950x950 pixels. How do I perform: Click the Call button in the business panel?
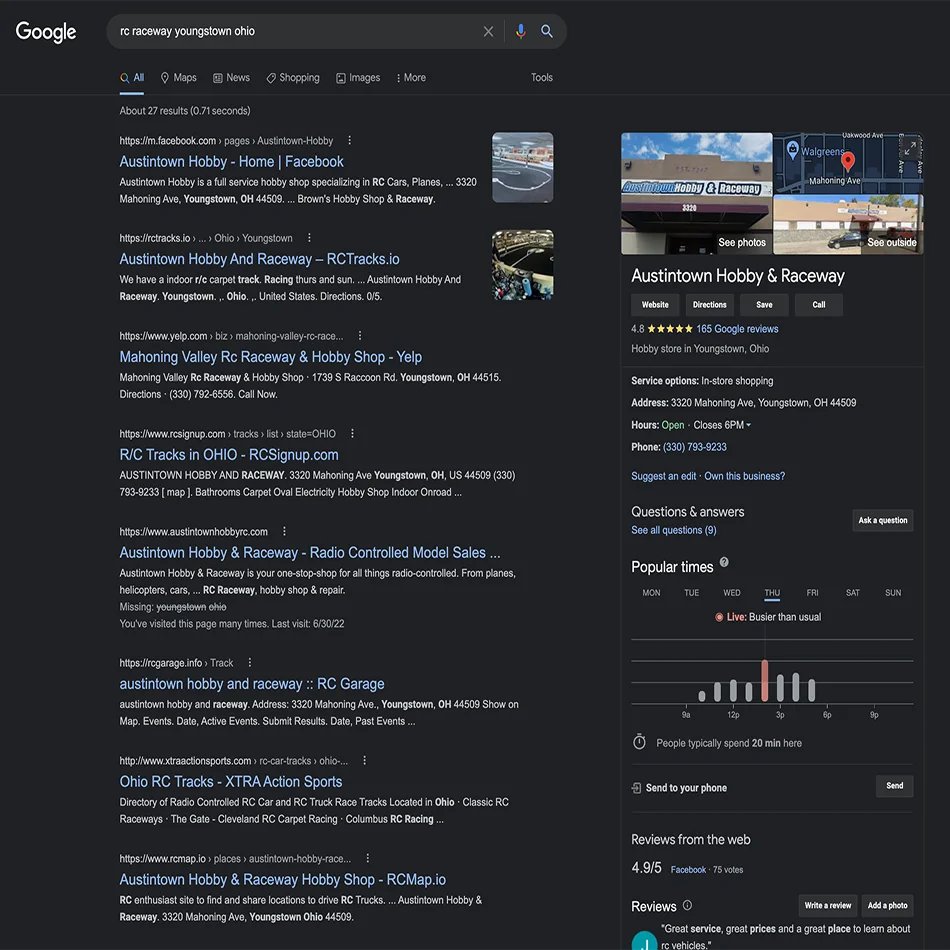tap(819, 305)
